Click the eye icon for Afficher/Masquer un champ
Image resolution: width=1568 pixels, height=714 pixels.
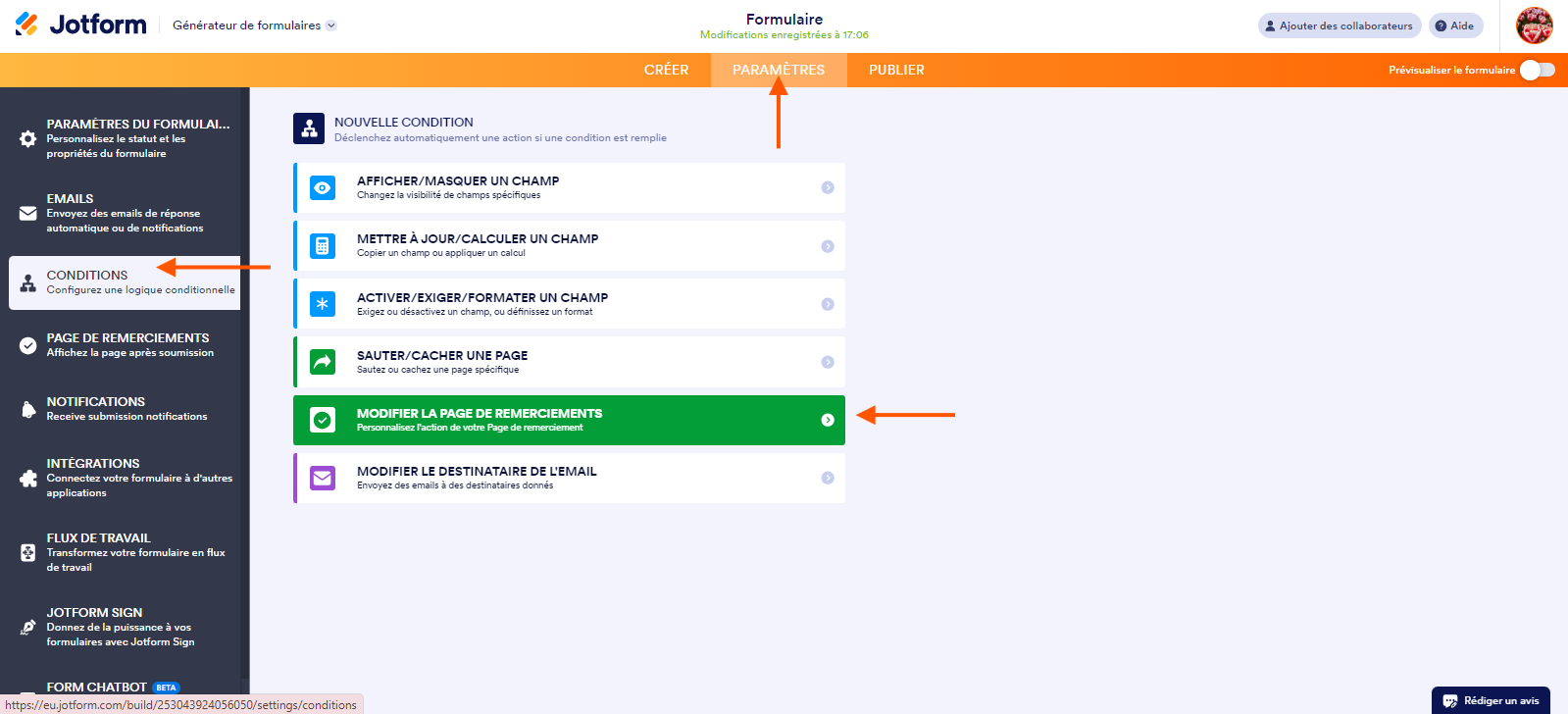[x=323, y=187]
